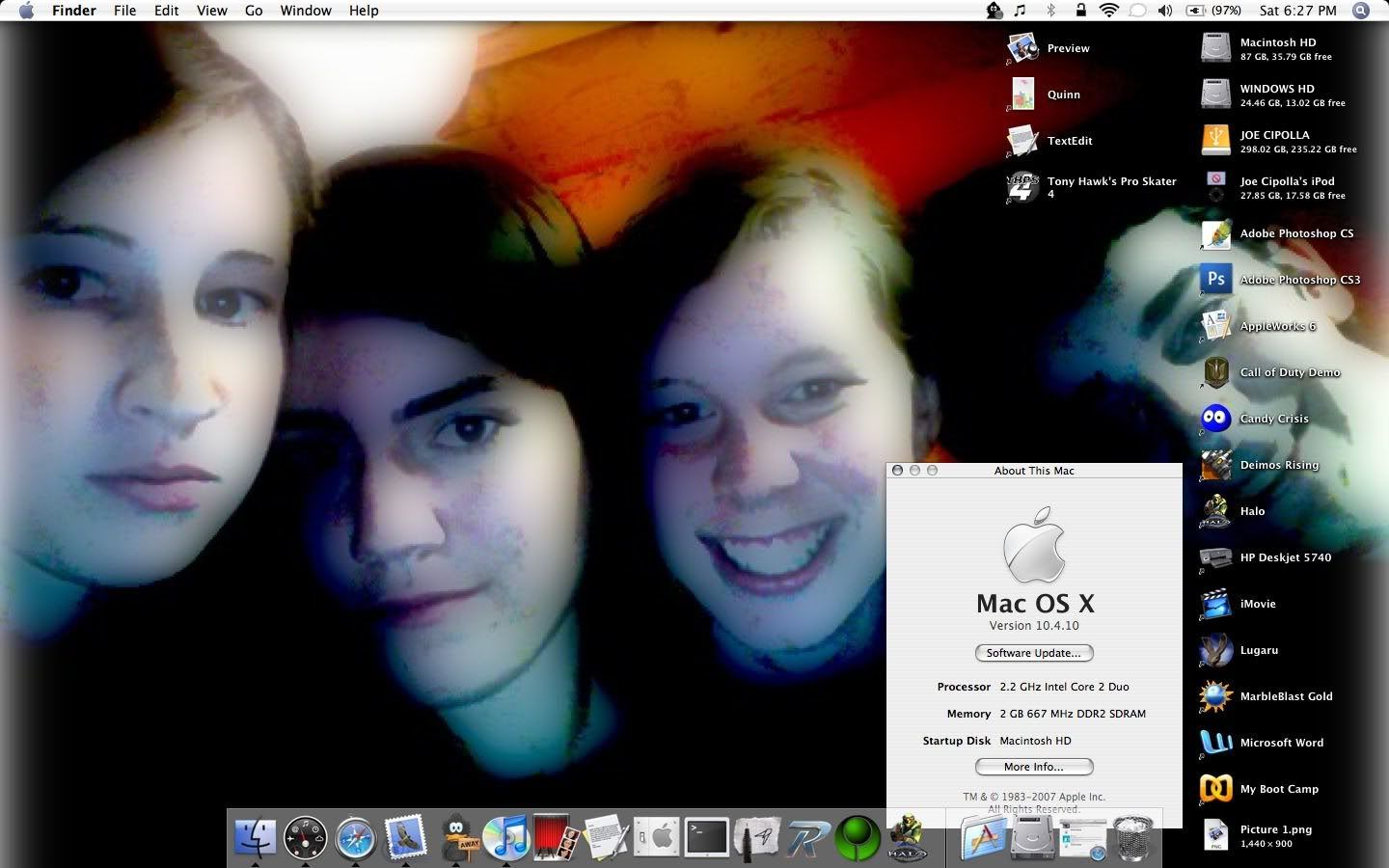This screenshot has height=868, width=1389.
Task: Open the silver R application in dock
Action: tap(807, 837)
